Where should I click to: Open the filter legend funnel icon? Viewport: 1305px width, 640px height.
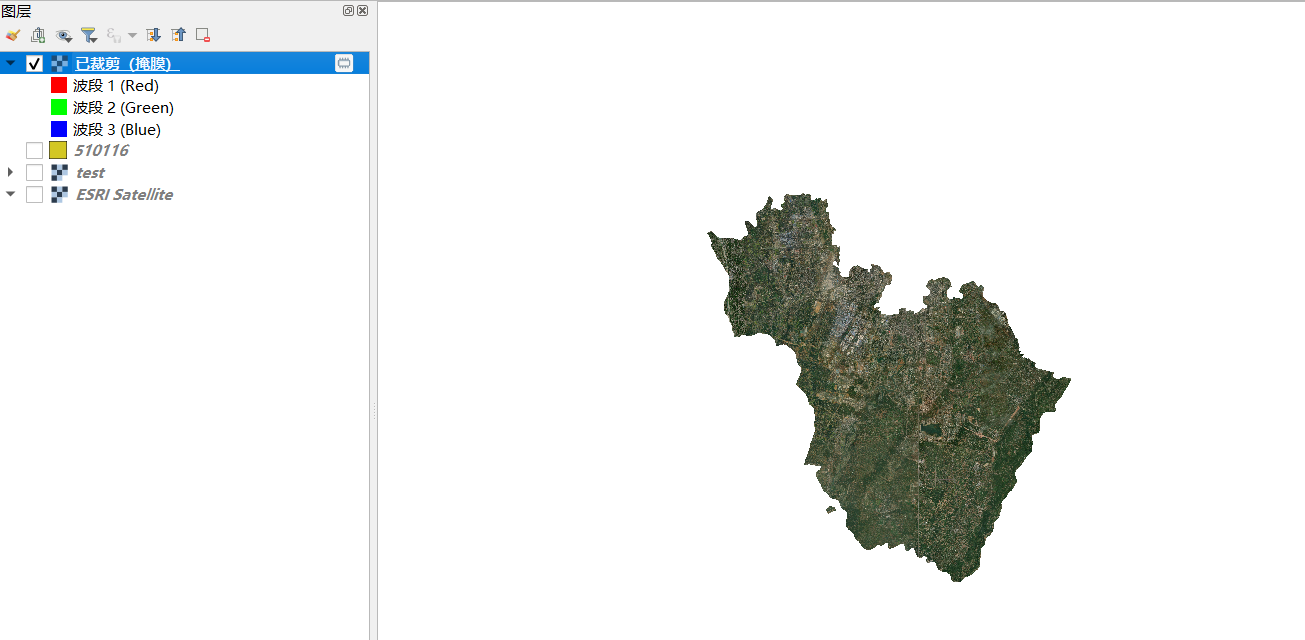(x=89, y=35)
